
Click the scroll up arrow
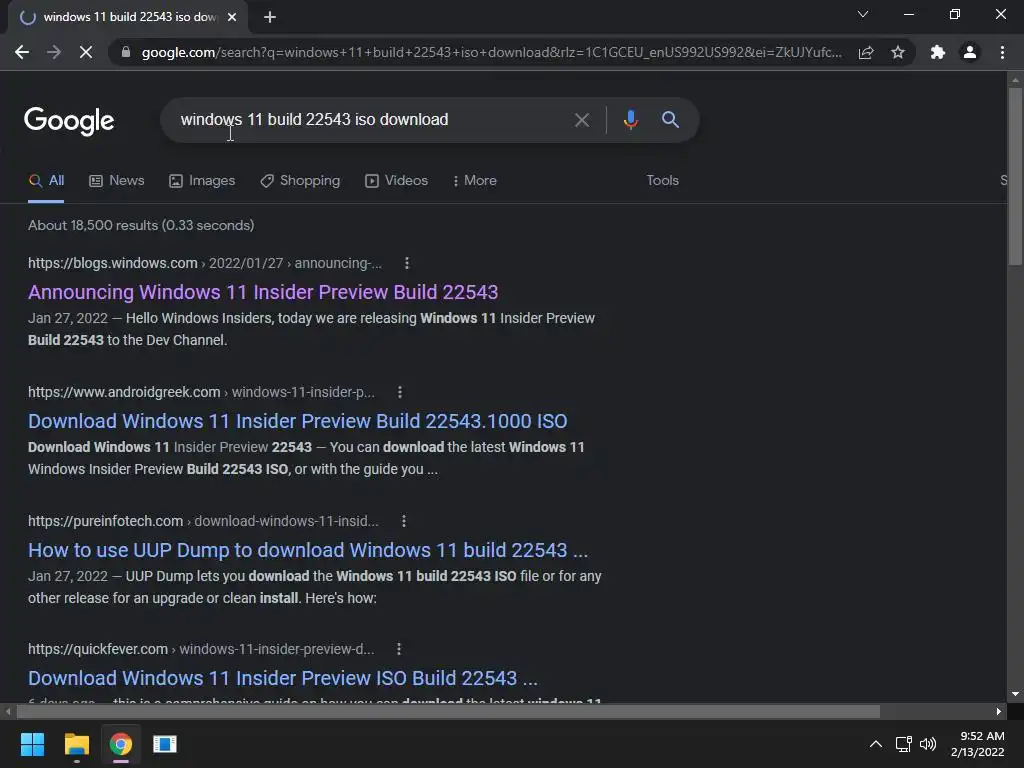pos(1015,80)
